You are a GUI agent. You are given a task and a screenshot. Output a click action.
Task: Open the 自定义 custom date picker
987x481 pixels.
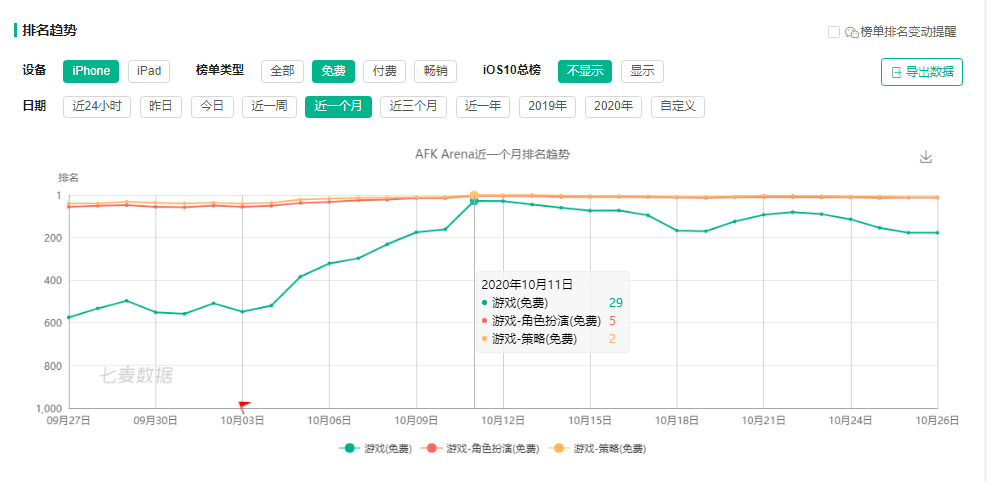click(678, 106)
